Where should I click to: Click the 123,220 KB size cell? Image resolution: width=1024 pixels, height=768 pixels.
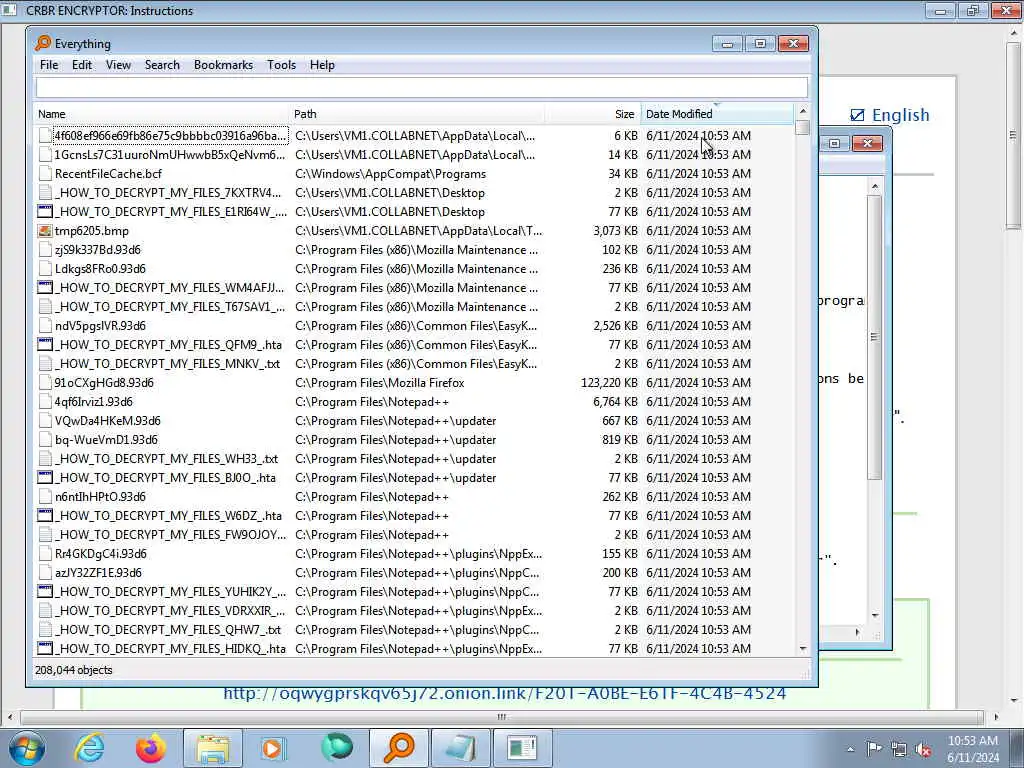[609, 383]
